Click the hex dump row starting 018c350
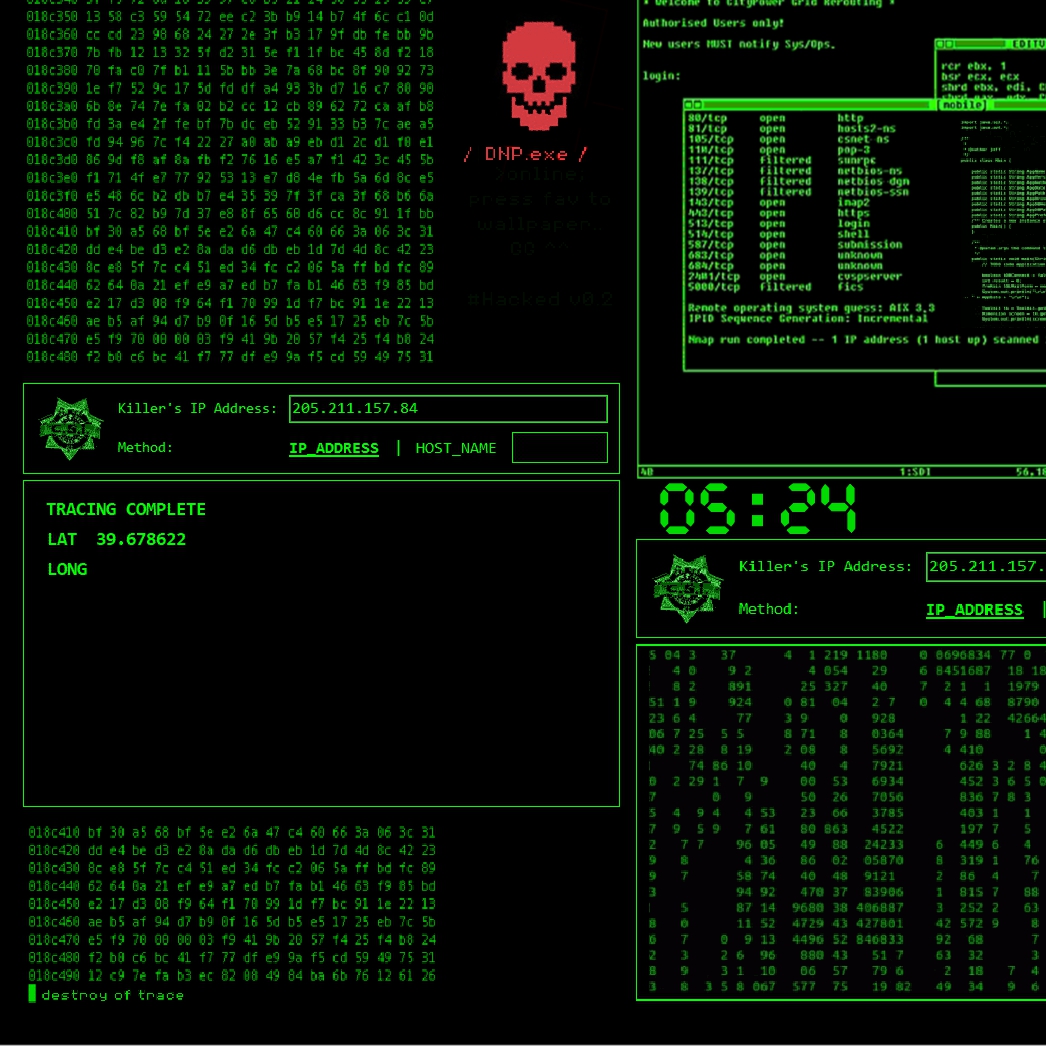Screen dimensions: 1046x1046 (x=230, y=17)
